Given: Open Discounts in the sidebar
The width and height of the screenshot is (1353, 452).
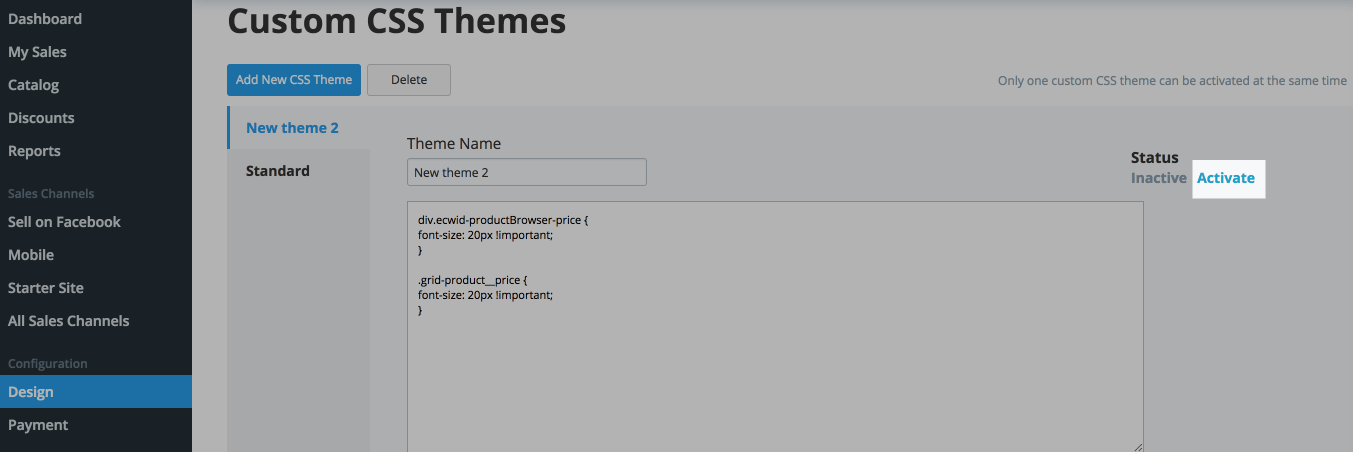Looking at the screenshot, I should 41,118.
